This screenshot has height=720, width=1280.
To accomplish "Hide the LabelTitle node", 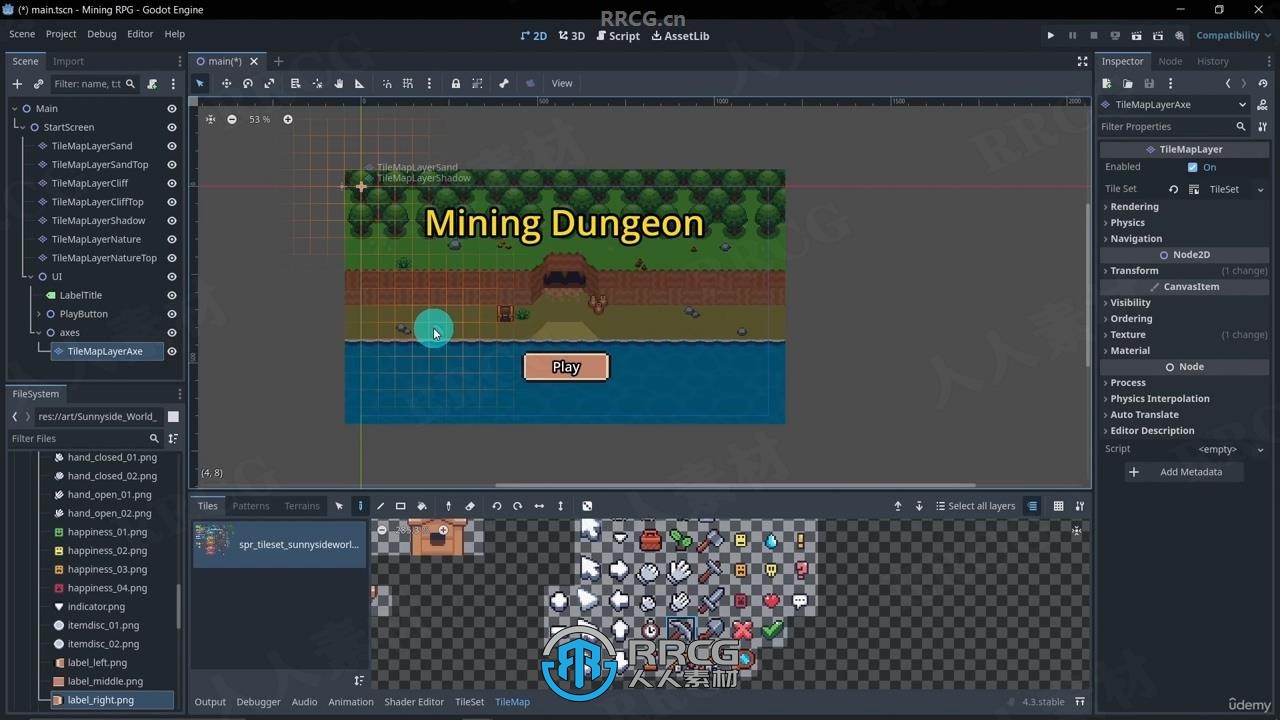I will (x=172, y=295).
